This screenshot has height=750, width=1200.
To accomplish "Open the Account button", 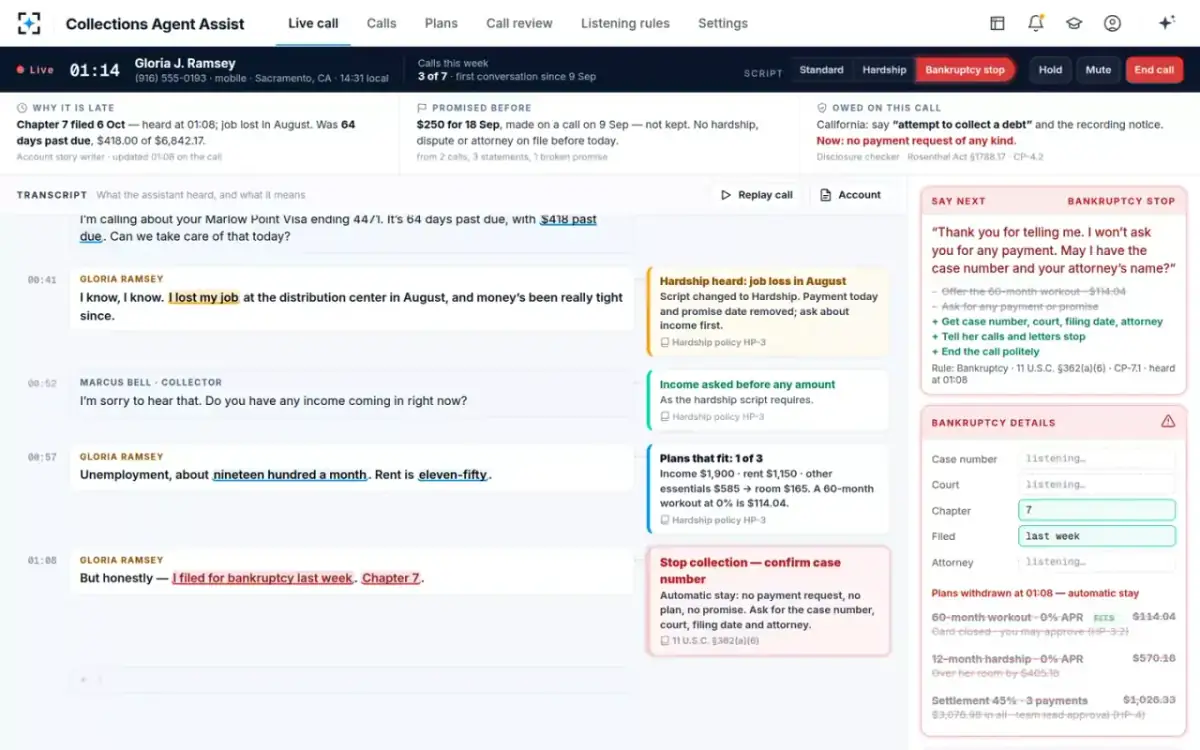I will [851, 195].
